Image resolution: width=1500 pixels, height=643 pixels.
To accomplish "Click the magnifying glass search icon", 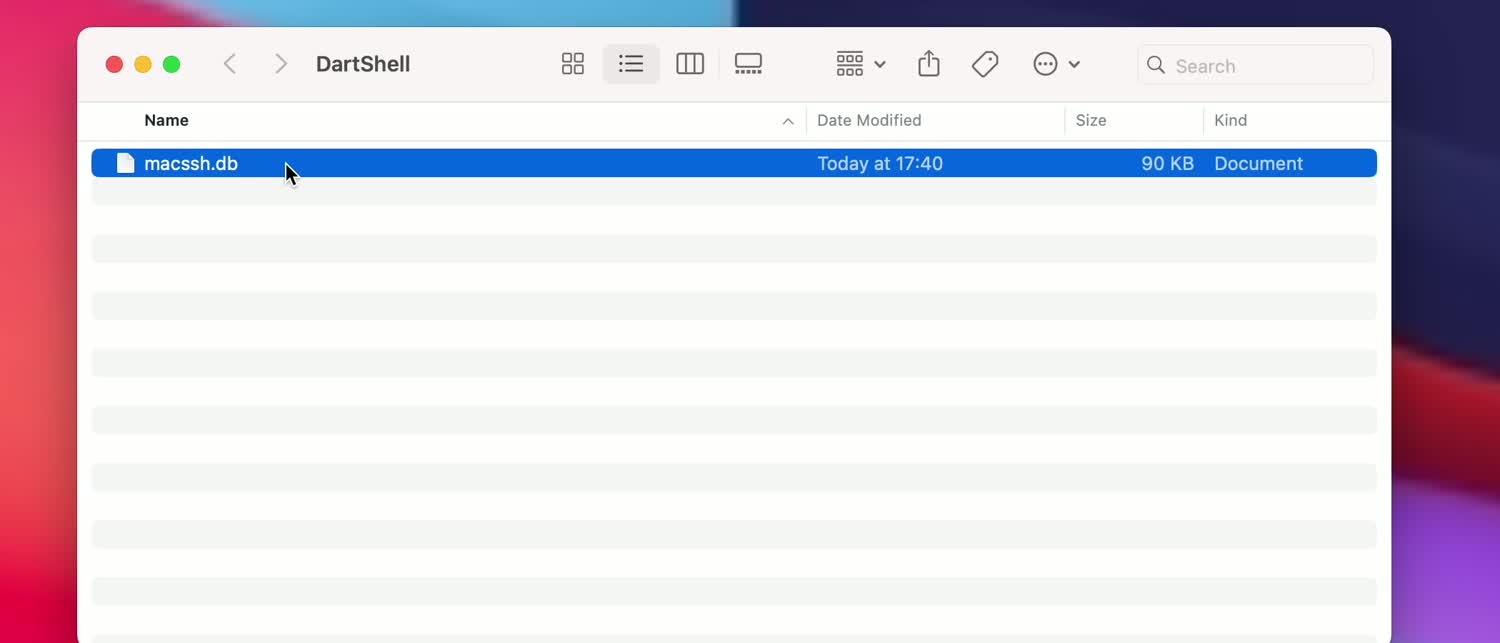I will coord(1156,65).
